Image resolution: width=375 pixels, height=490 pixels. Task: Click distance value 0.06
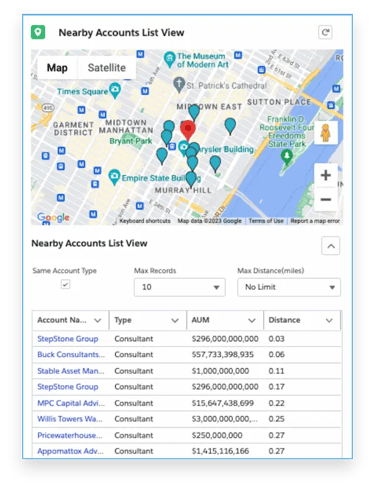coord(276,354)
